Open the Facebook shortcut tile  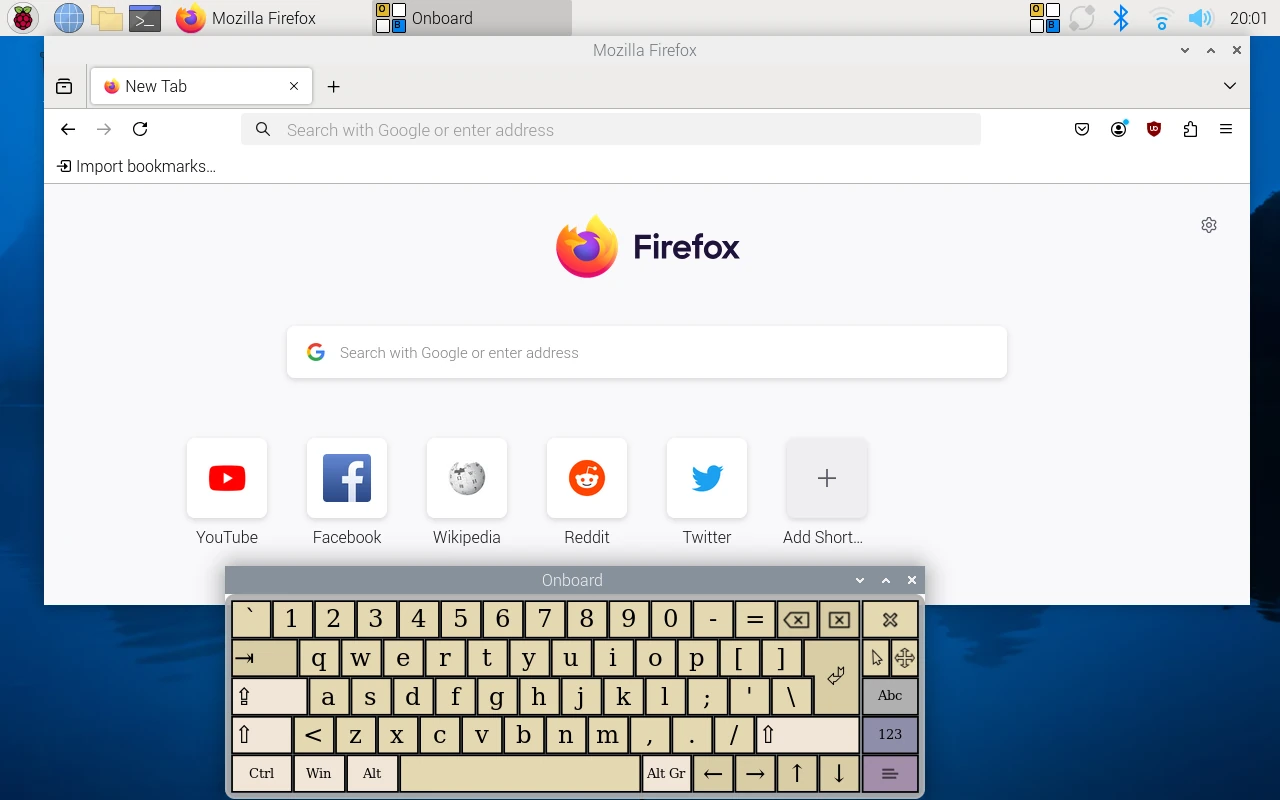347,478
